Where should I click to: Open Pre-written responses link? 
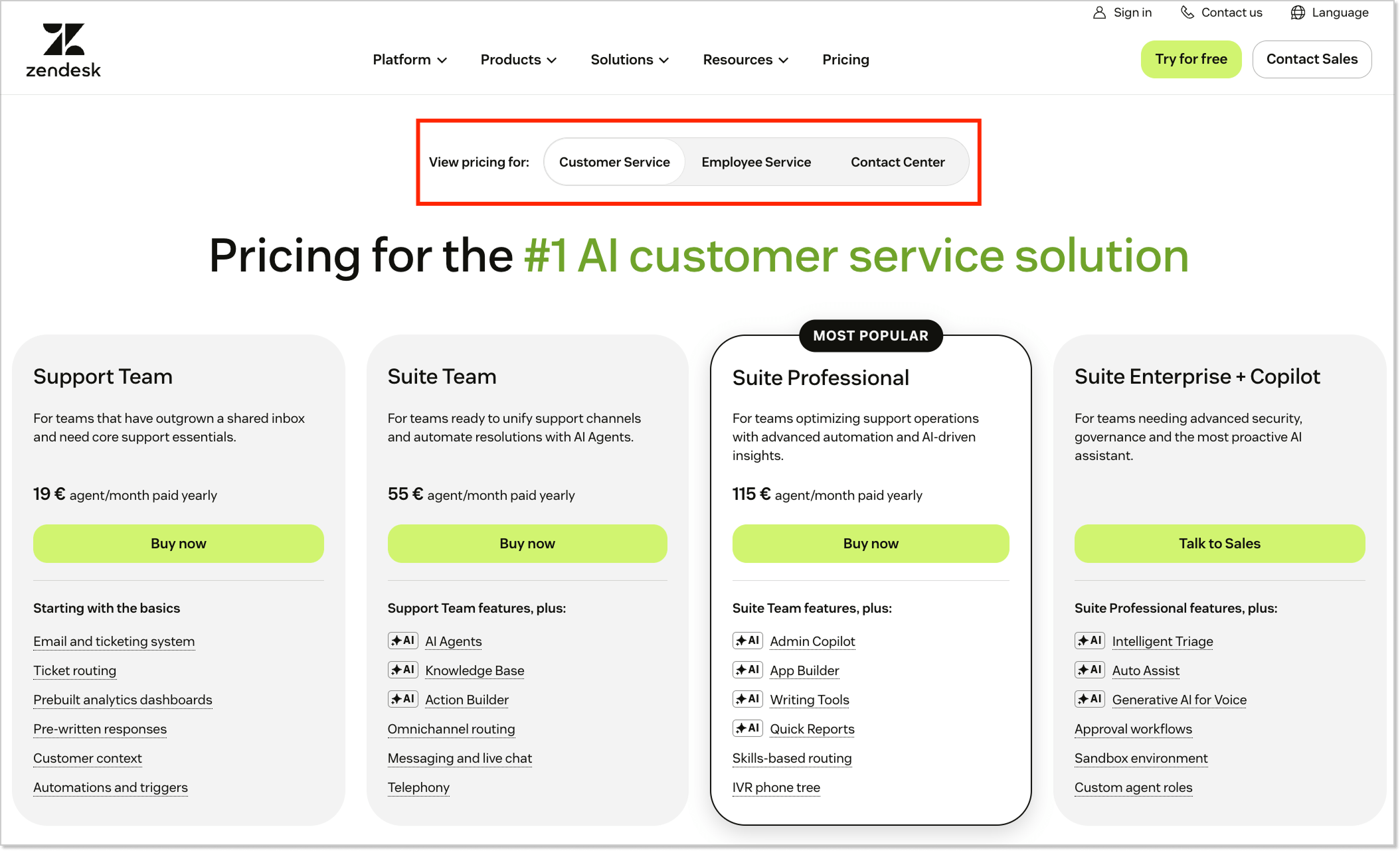(100, 729)
